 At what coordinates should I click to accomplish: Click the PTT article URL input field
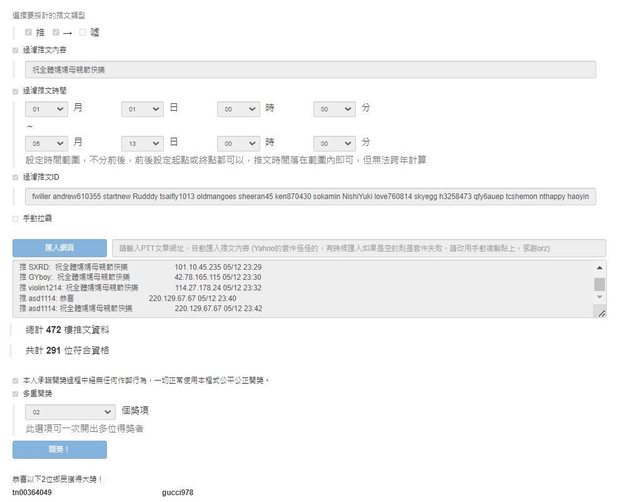(360, 247)
